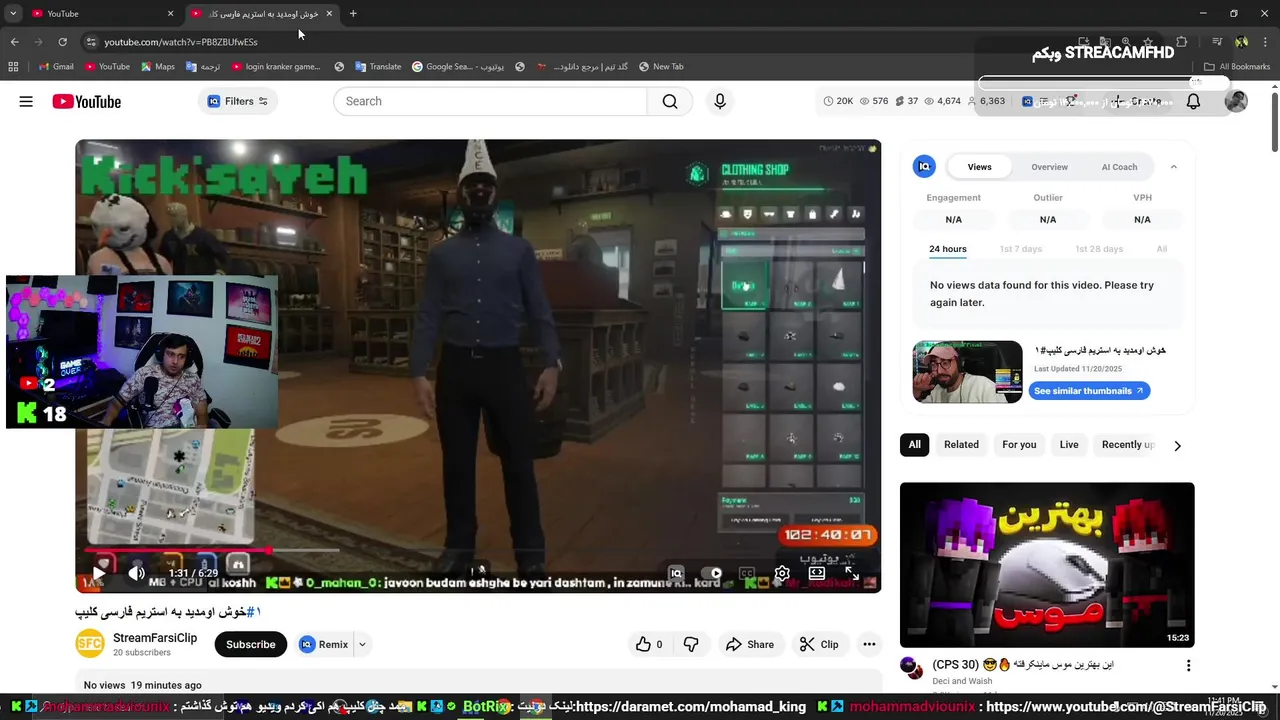Screen dimensions: 1280x720
Task: Select the Related filter chip
Action: coord(961,445)
